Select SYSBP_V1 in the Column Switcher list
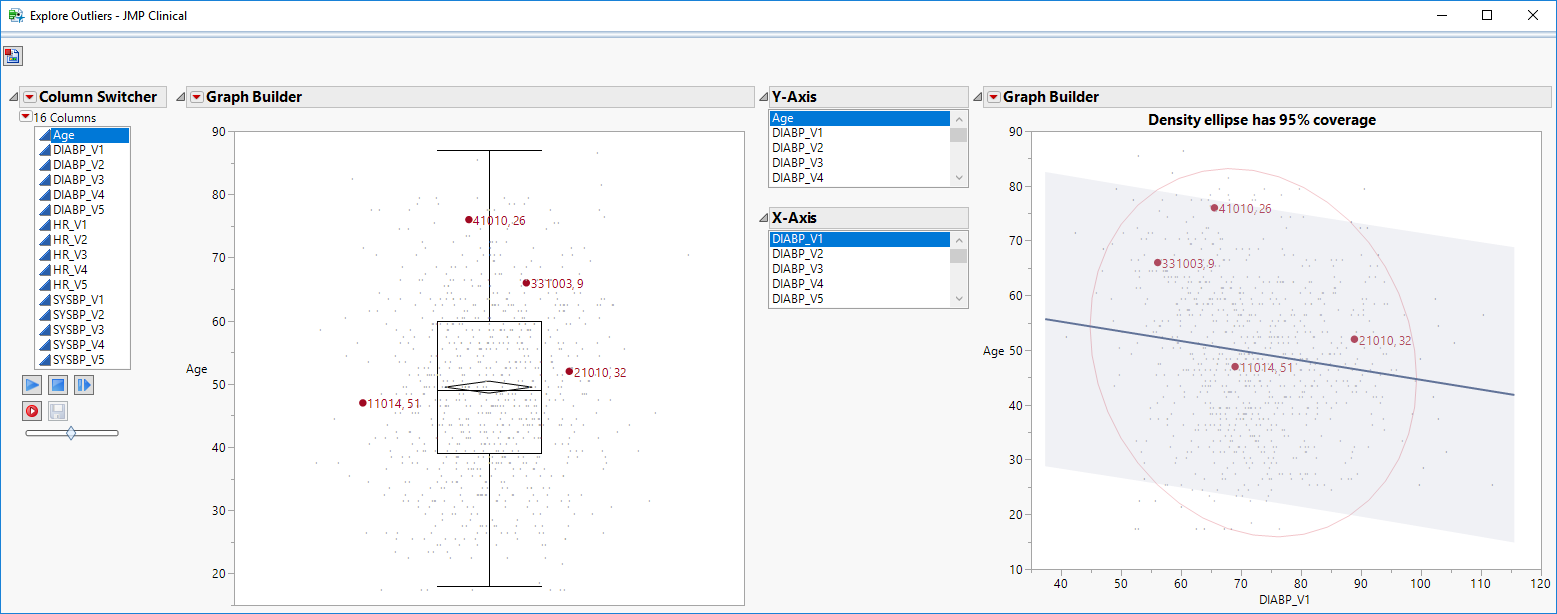1557x614 pixels. point(78,300)
